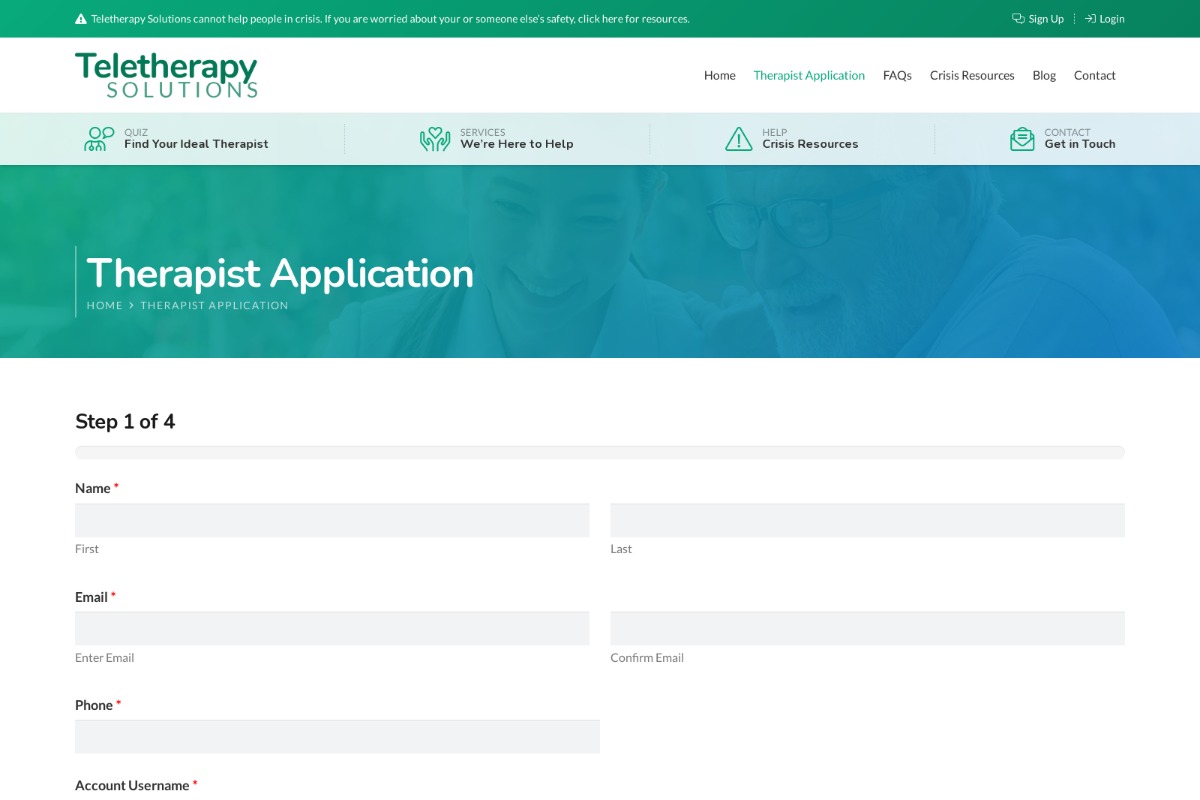Go to Home in main navigation

(720, 75)
